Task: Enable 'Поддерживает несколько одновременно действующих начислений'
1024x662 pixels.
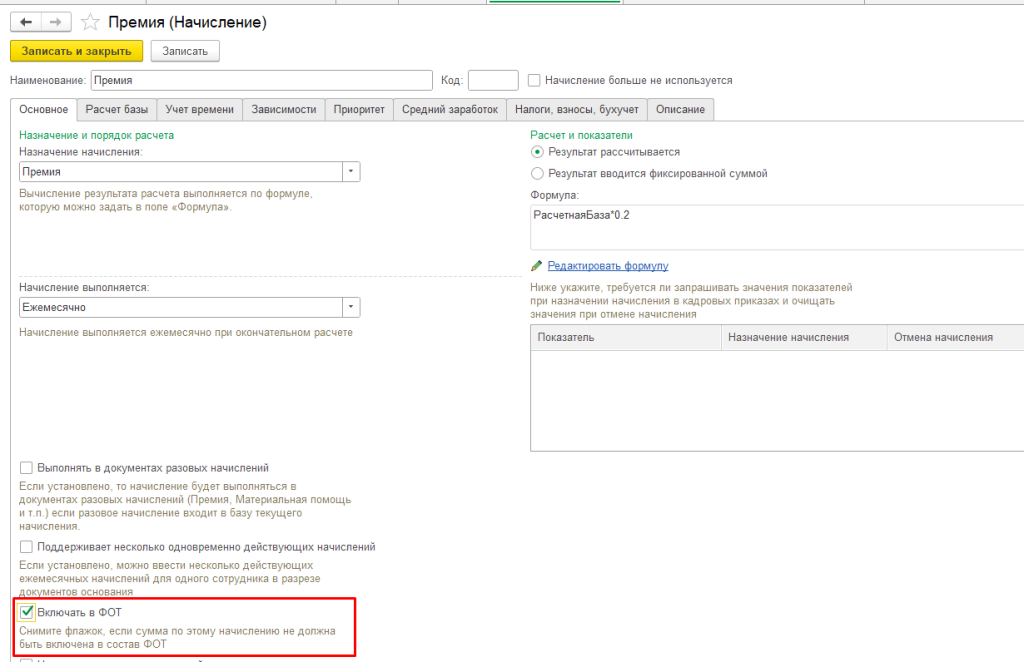Action: (27, 547)
